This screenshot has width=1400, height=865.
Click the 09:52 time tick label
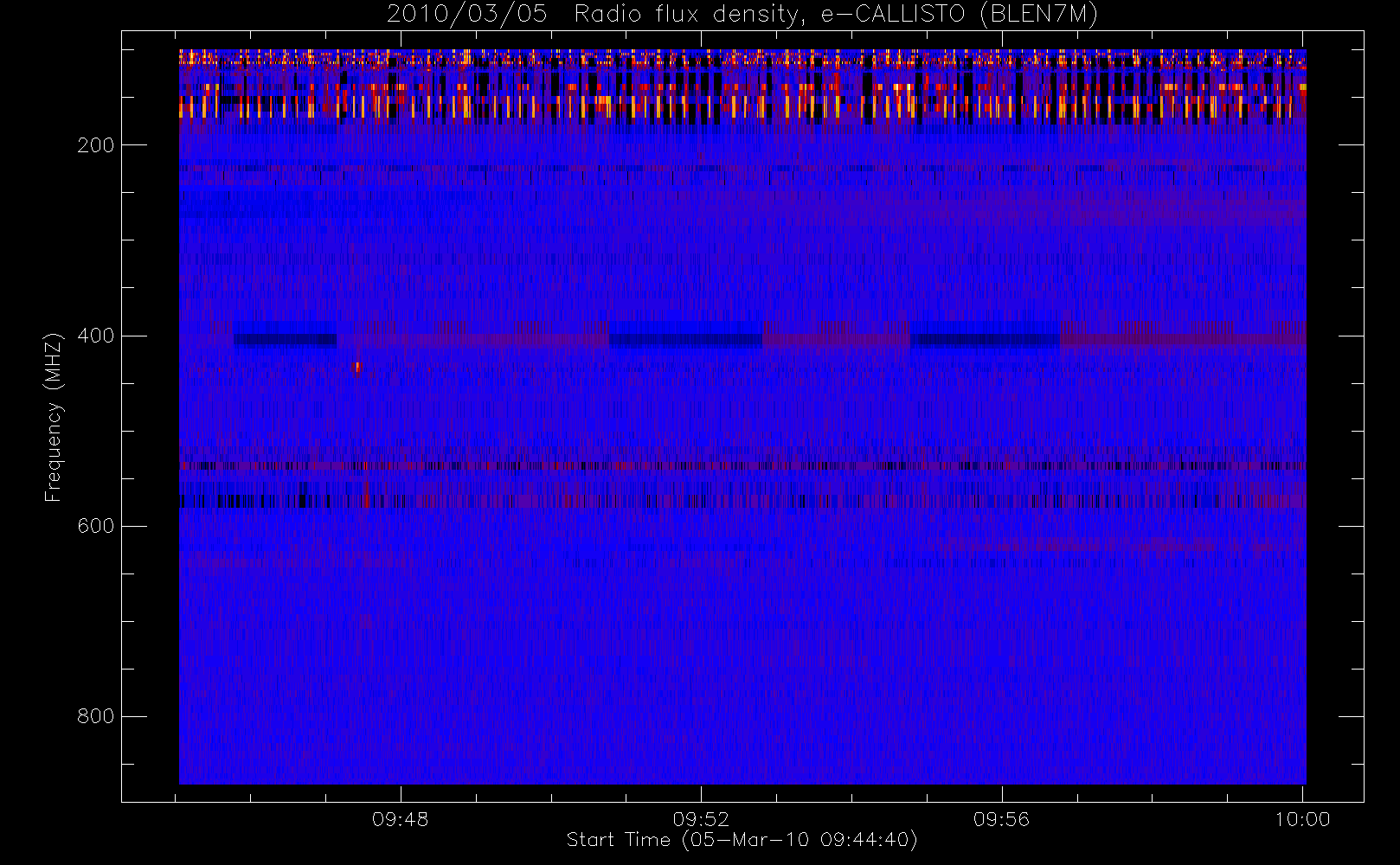(x=701, y=819)
